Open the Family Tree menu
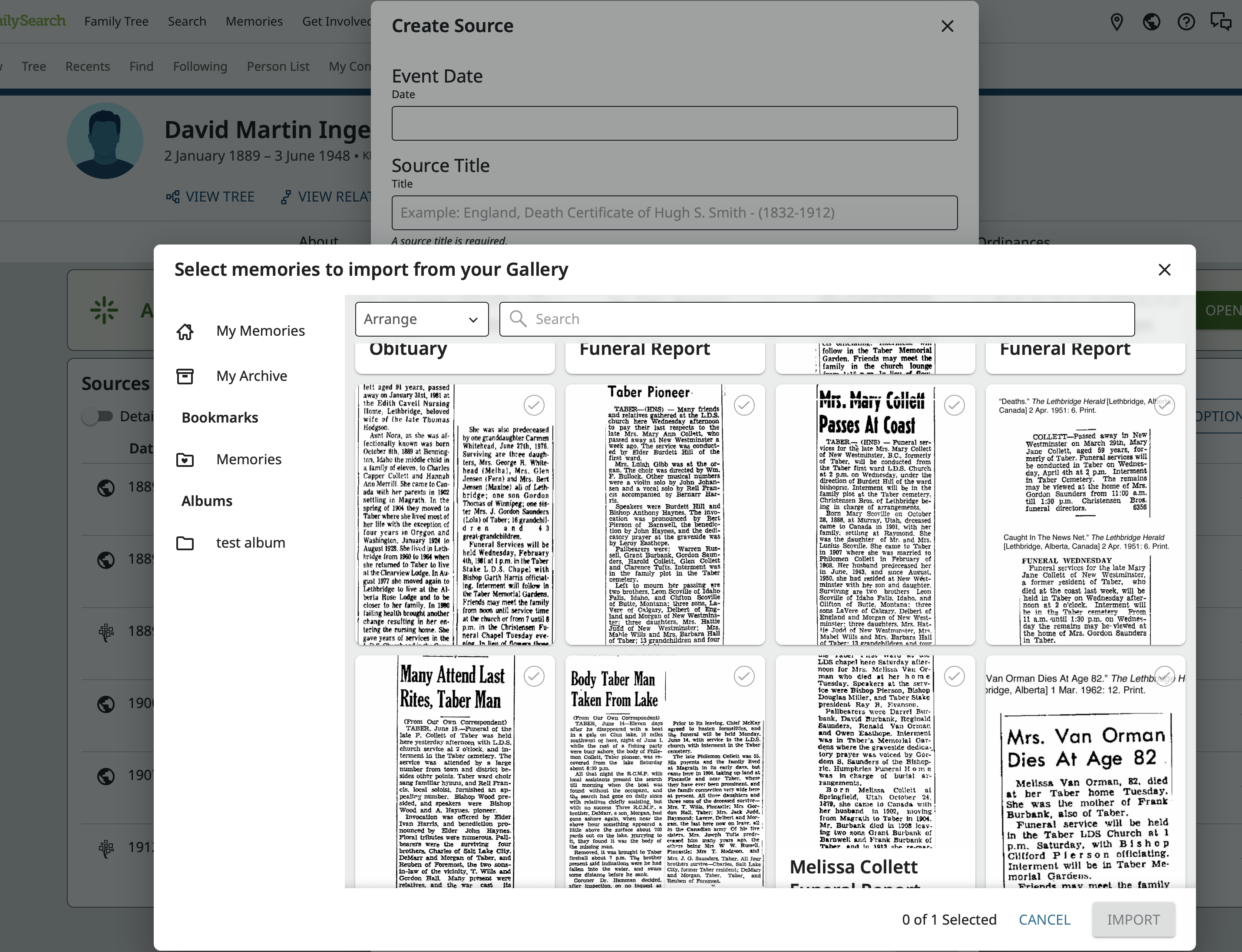This screenshot has width=1242, height=952. tap(116, 22)
